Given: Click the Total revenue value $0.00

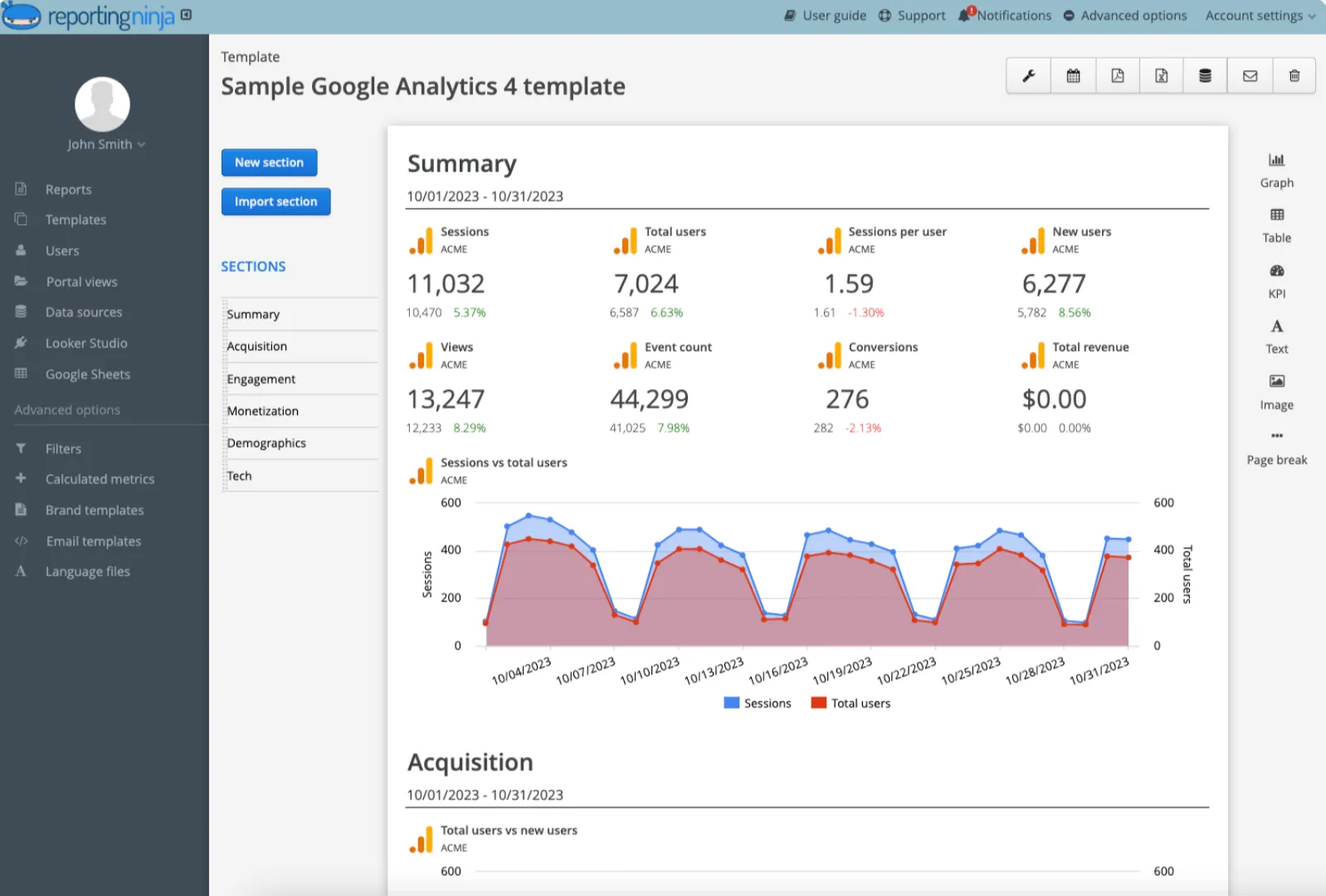Looking at the screenshot, I should tap(1054, 400).
